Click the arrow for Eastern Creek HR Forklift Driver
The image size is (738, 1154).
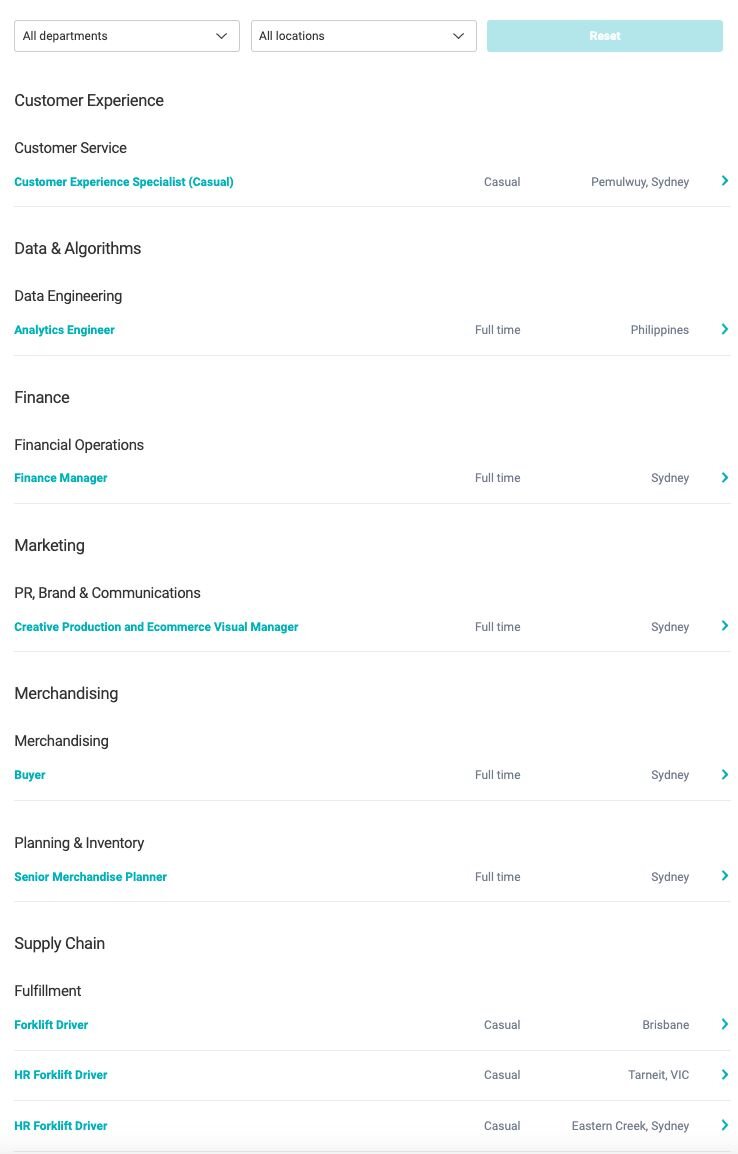tap(725, 1125)
